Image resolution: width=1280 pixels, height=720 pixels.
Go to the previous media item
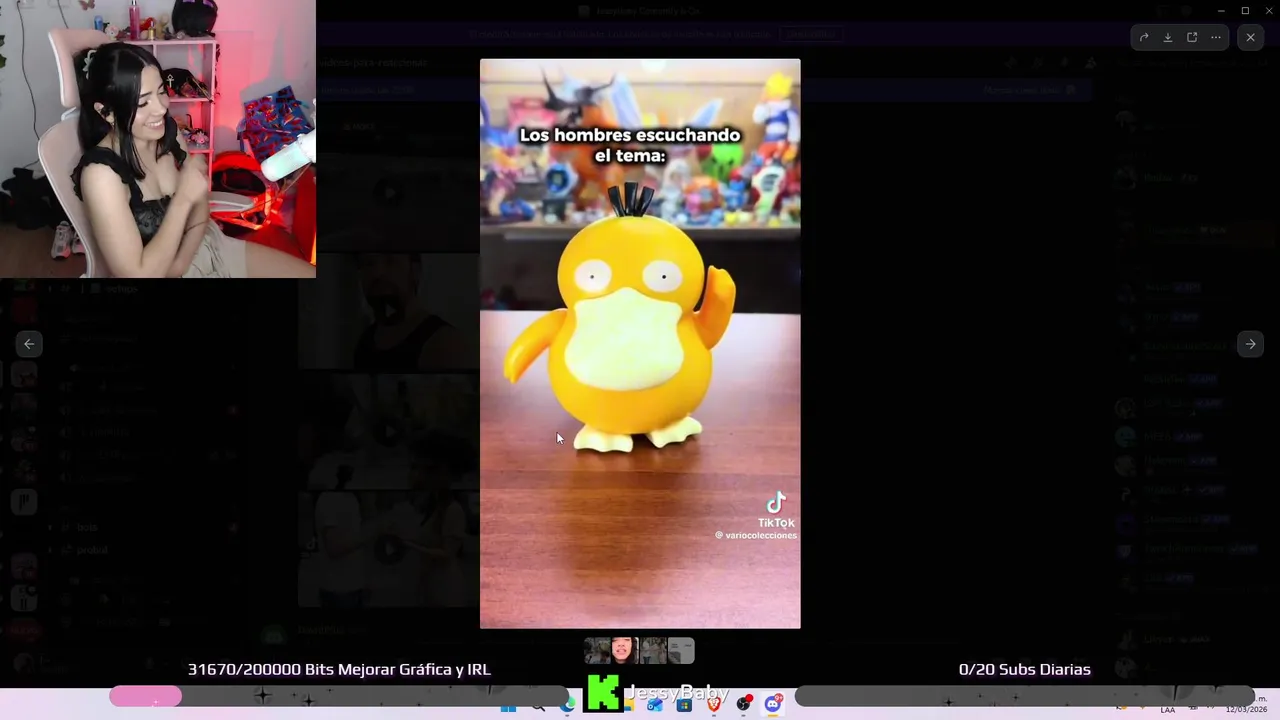coord(29,344)
